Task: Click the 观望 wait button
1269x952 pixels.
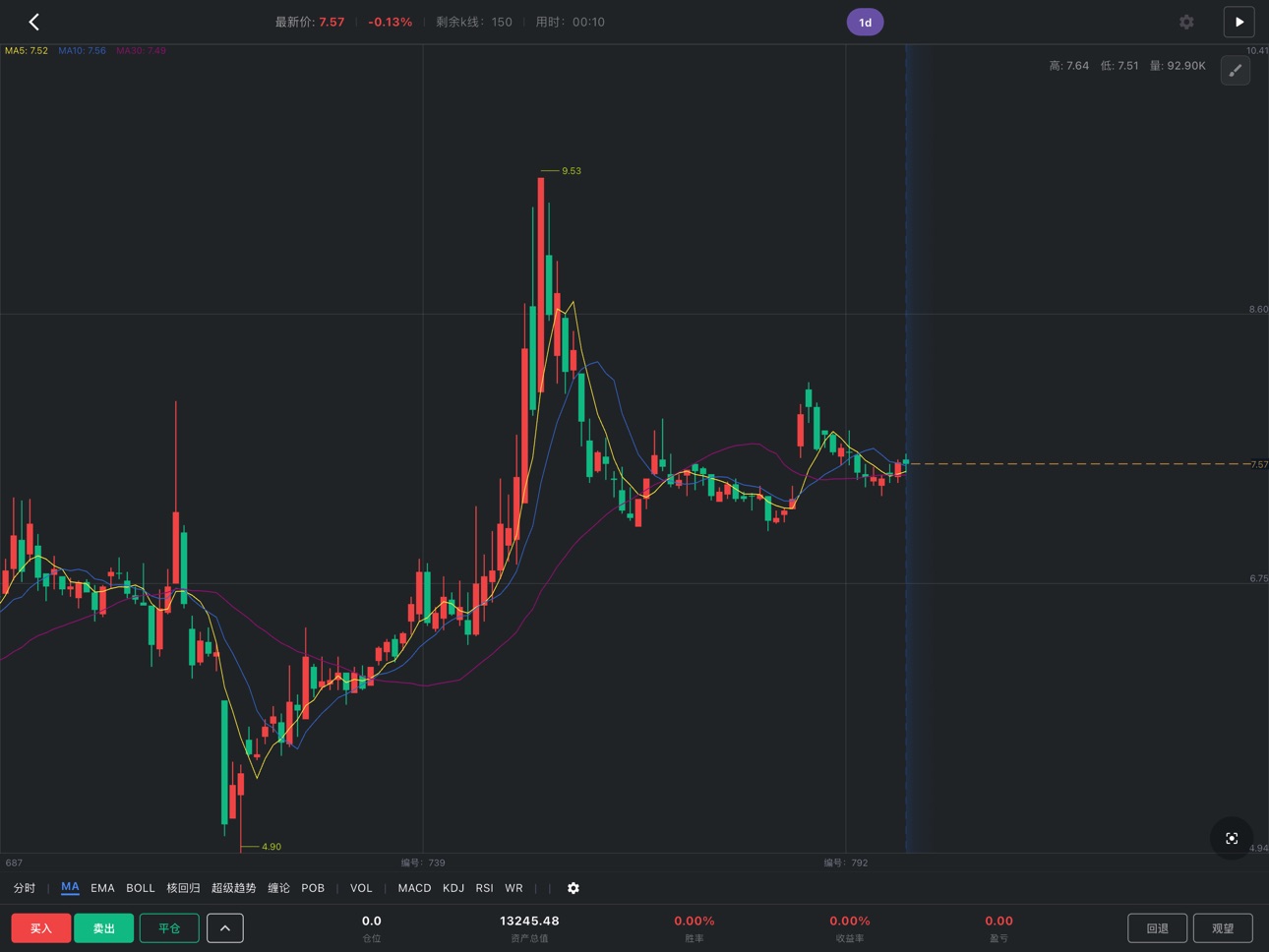Action: (1223, 927)
